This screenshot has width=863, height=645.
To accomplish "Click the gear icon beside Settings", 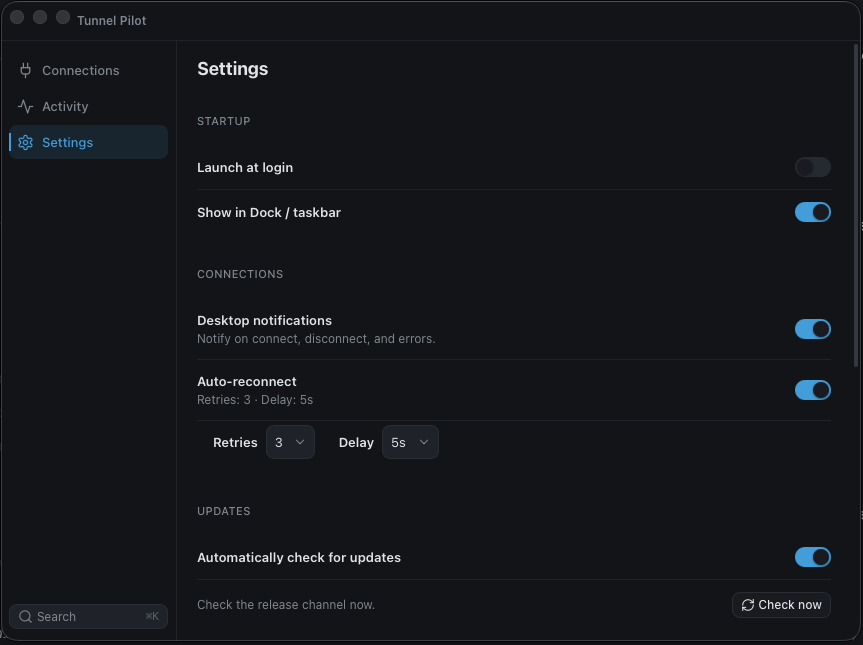I will 25,143.
